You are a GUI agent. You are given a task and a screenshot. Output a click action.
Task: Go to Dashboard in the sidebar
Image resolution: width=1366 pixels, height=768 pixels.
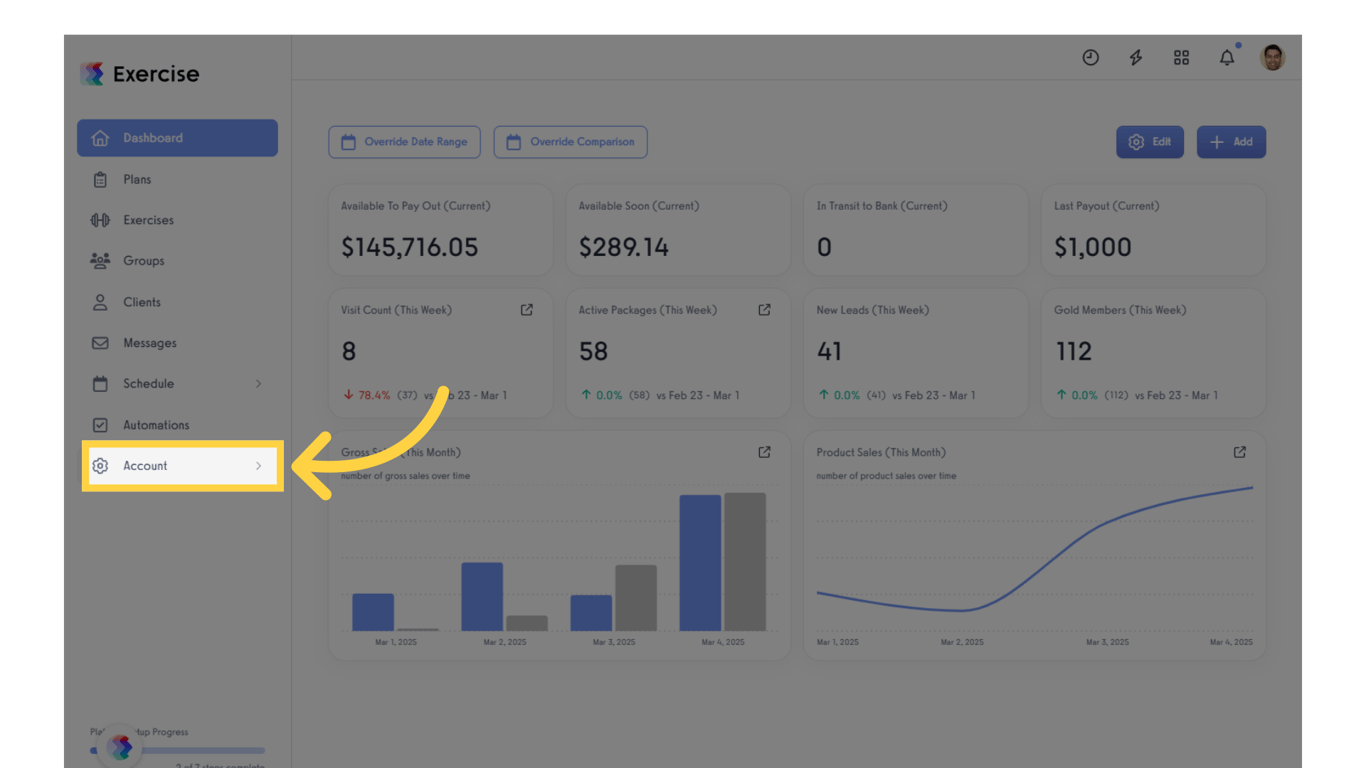[x=177, y=138]
